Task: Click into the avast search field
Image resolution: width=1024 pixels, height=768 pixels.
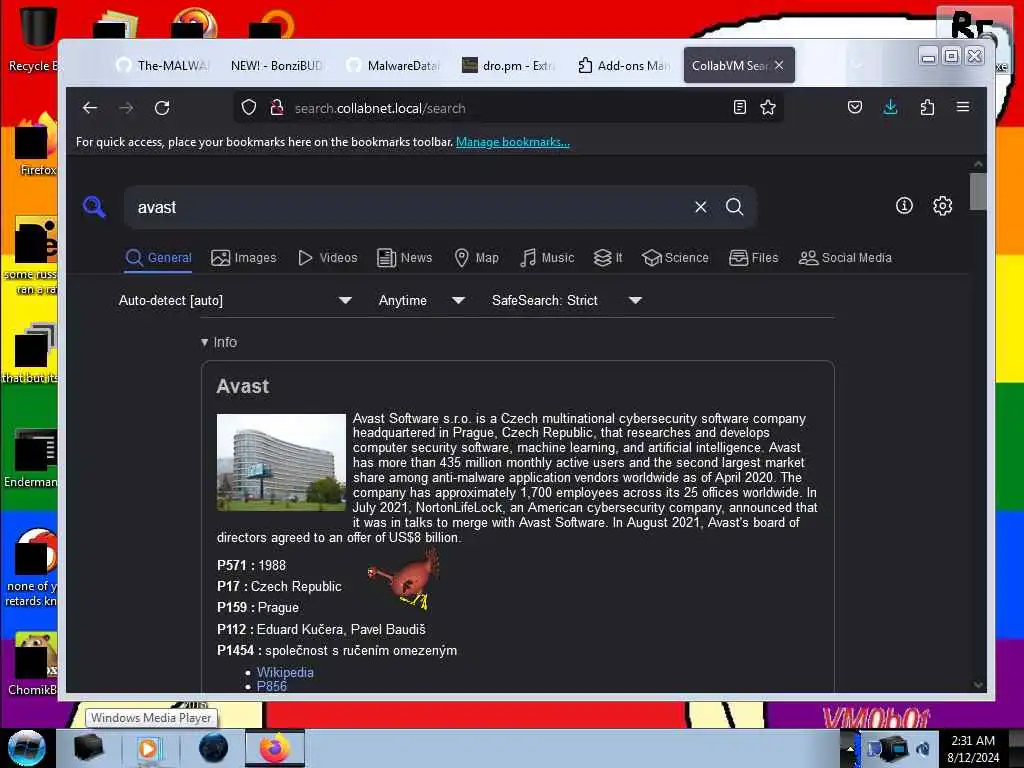Action: (x=411, y=207)
